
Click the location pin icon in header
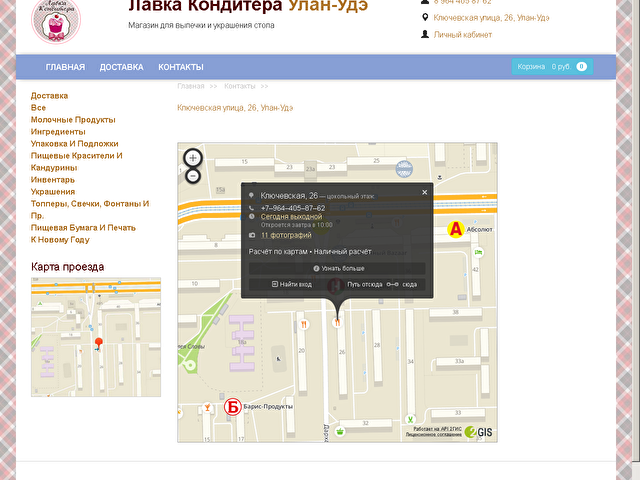[425, 17]
